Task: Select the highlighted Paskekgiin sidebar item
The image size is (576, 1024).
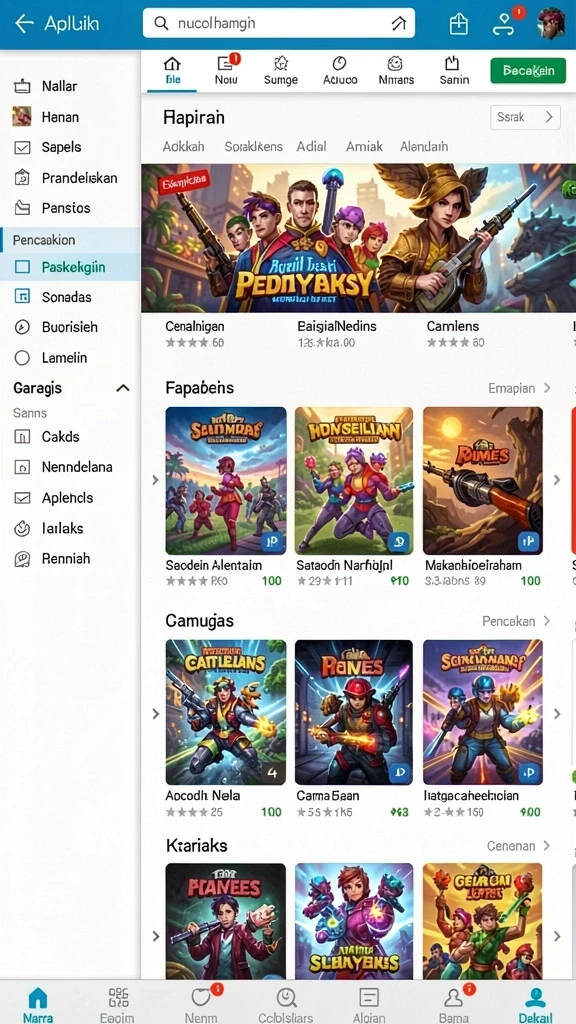Action: [70, 267]
